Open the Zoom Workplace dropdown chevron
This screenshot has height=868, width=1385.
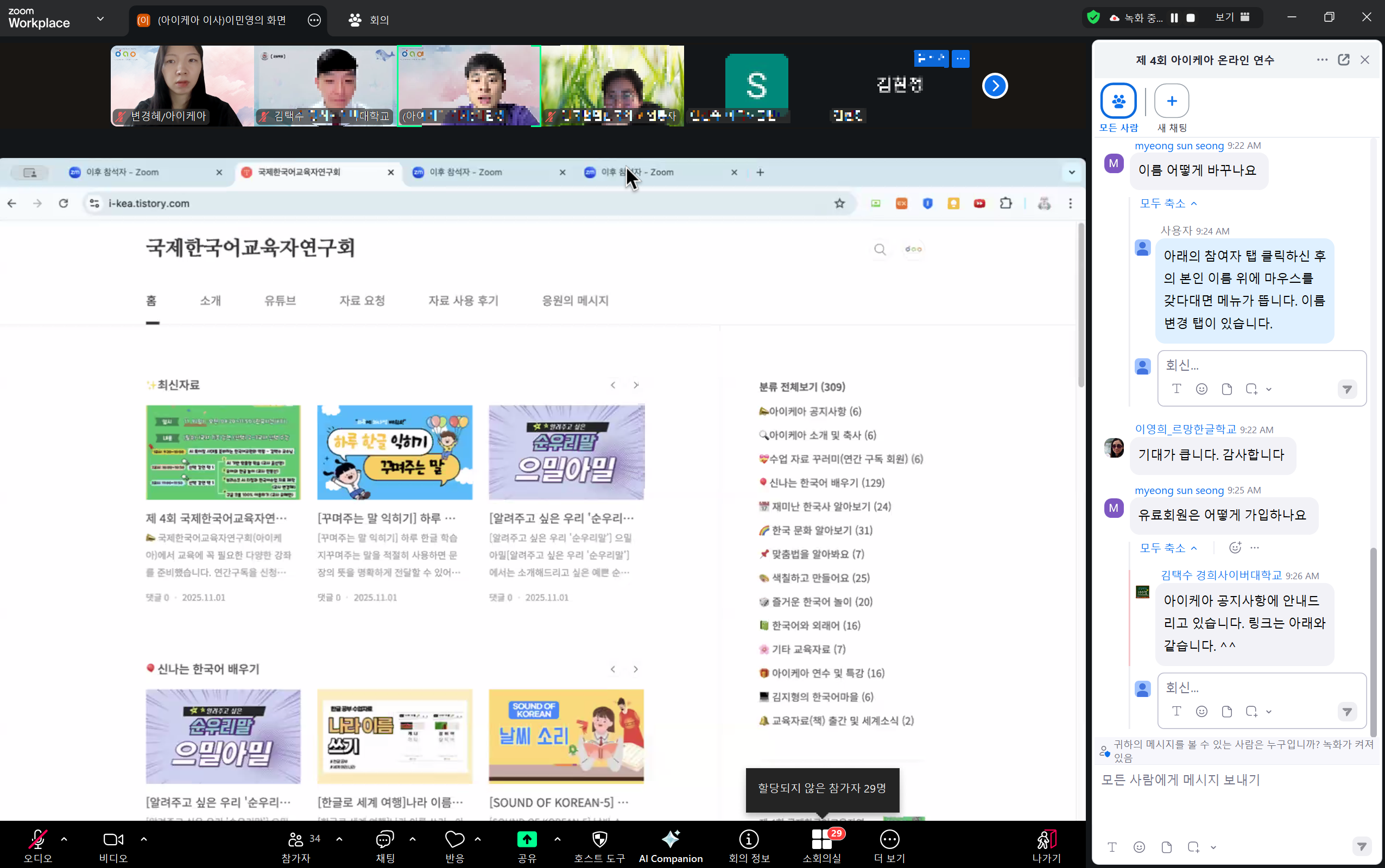point(100,19)
